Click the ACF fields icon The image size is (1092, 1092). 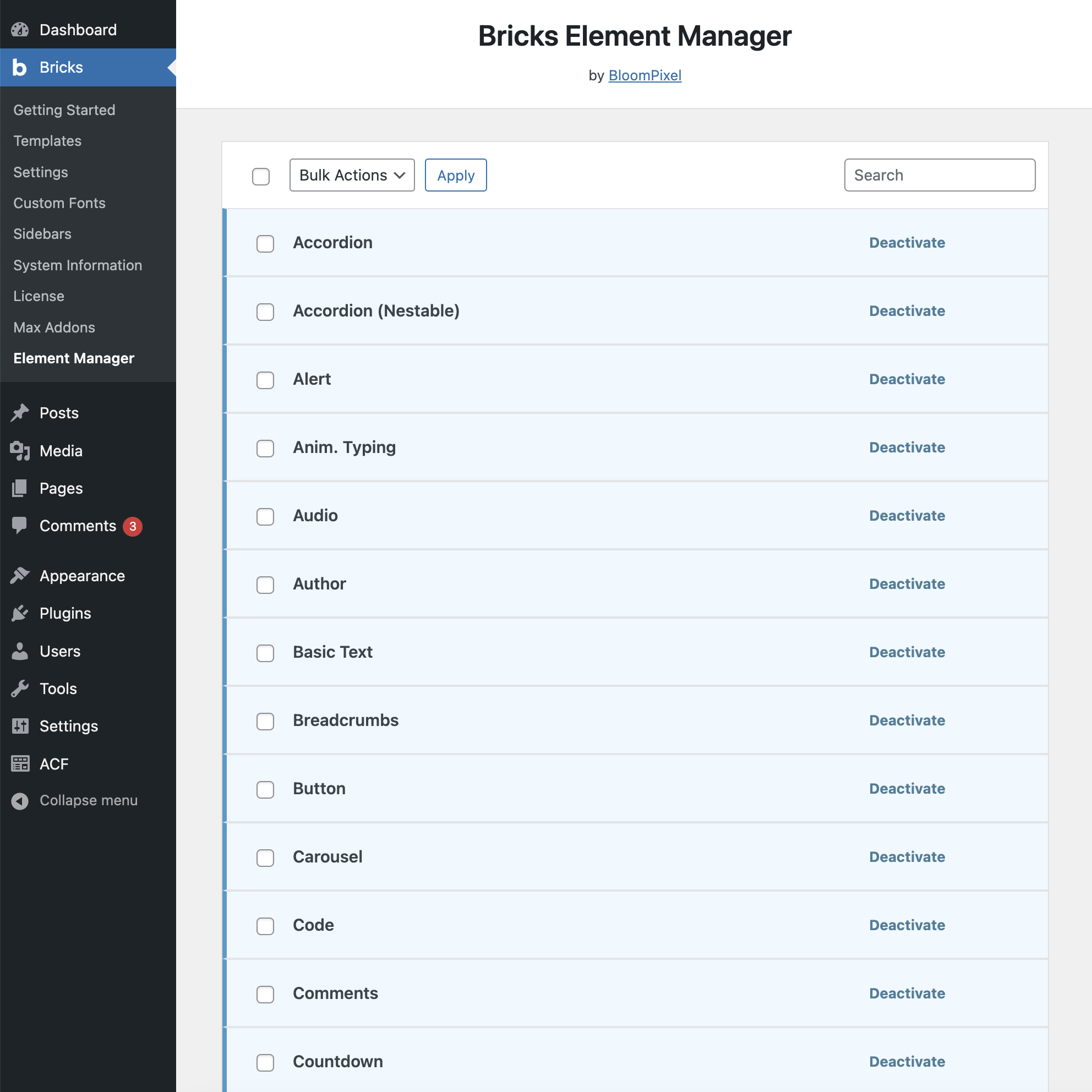coord(20,763)
